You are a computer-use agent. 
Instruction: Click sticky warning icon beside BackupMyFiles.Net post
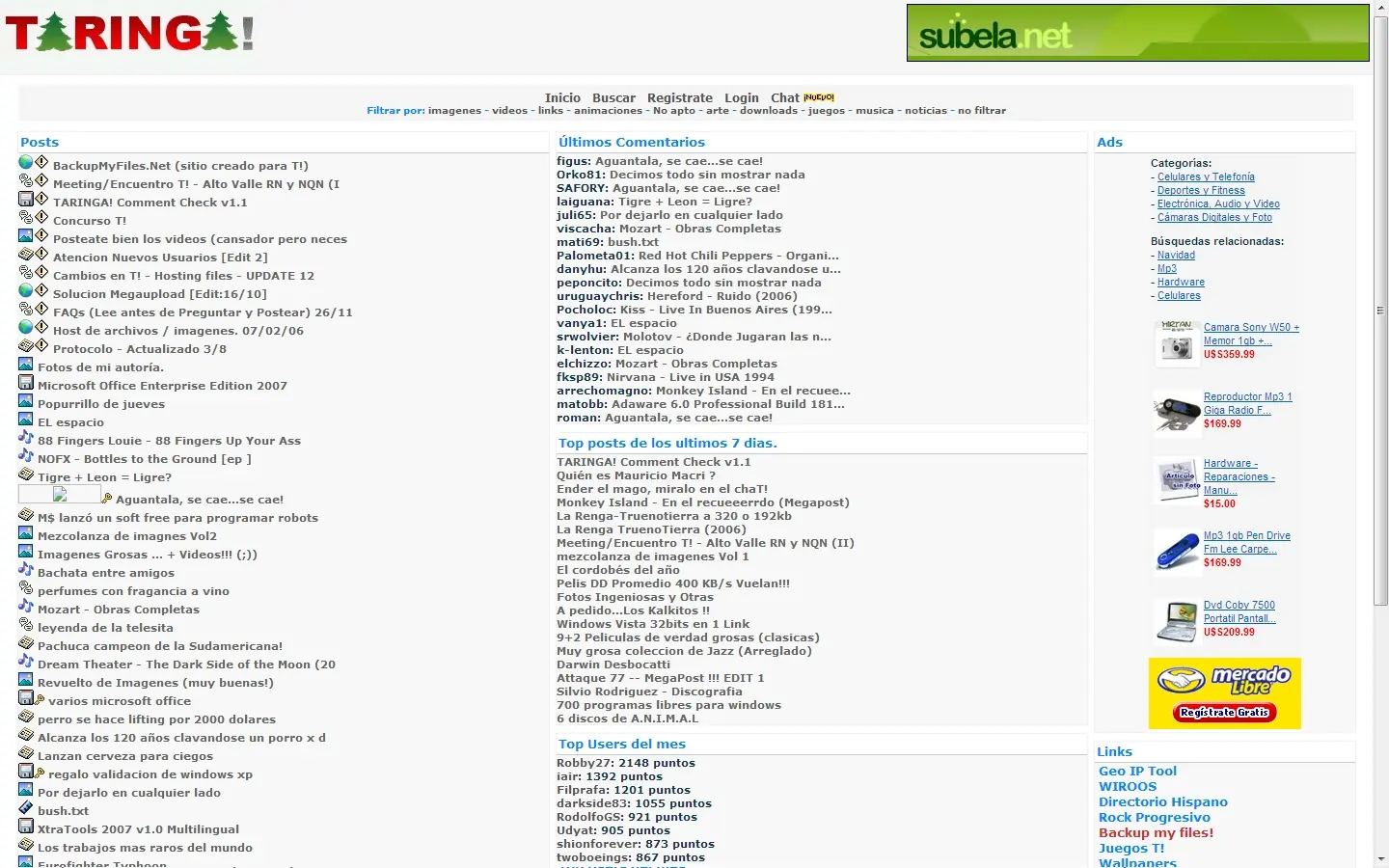(41, 162)
